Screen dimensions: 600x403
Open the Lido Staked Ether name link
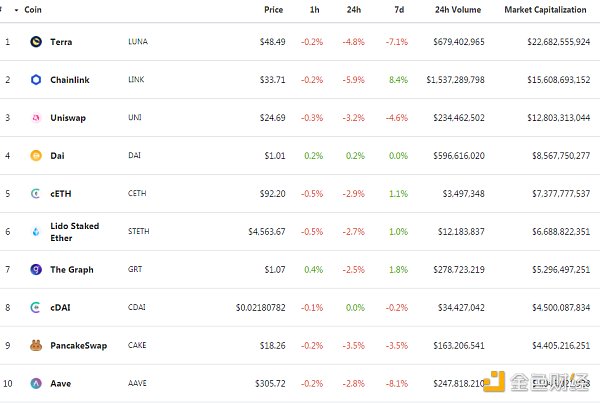[x=74, y=232]
